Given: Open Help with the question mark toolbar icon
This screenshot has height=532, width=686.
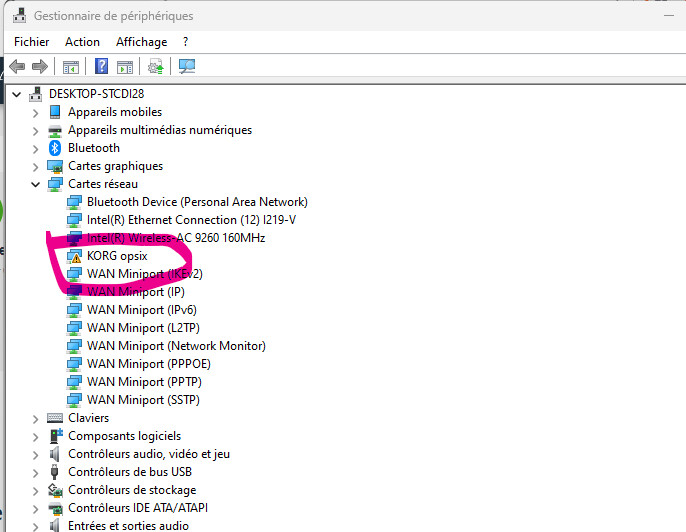Looking at the screenshot, I should tap(102, 66).
